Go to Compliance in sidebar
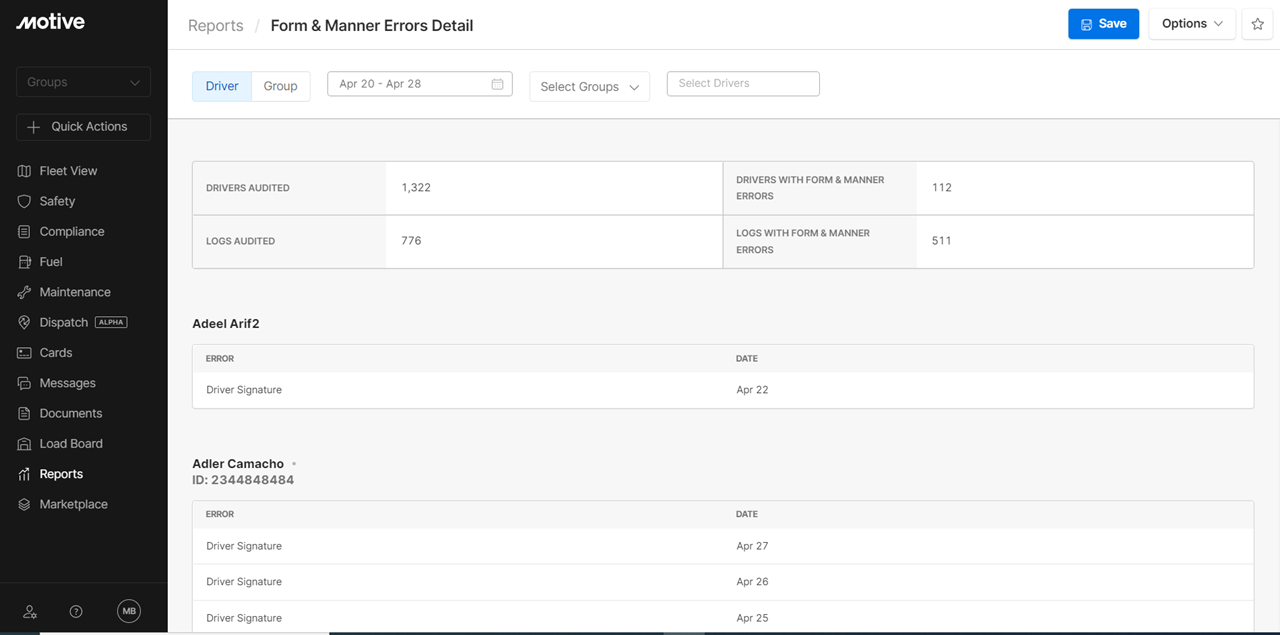Viewport: 1280px width, 635px height. tap(71, 231)
